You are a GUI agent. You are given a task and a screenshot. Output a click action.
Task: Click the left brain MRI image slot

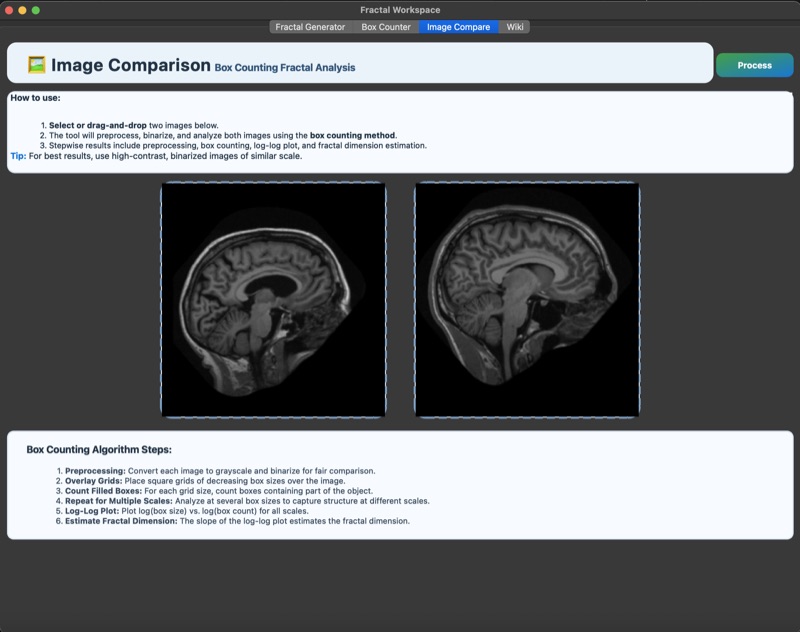point(273,299)
